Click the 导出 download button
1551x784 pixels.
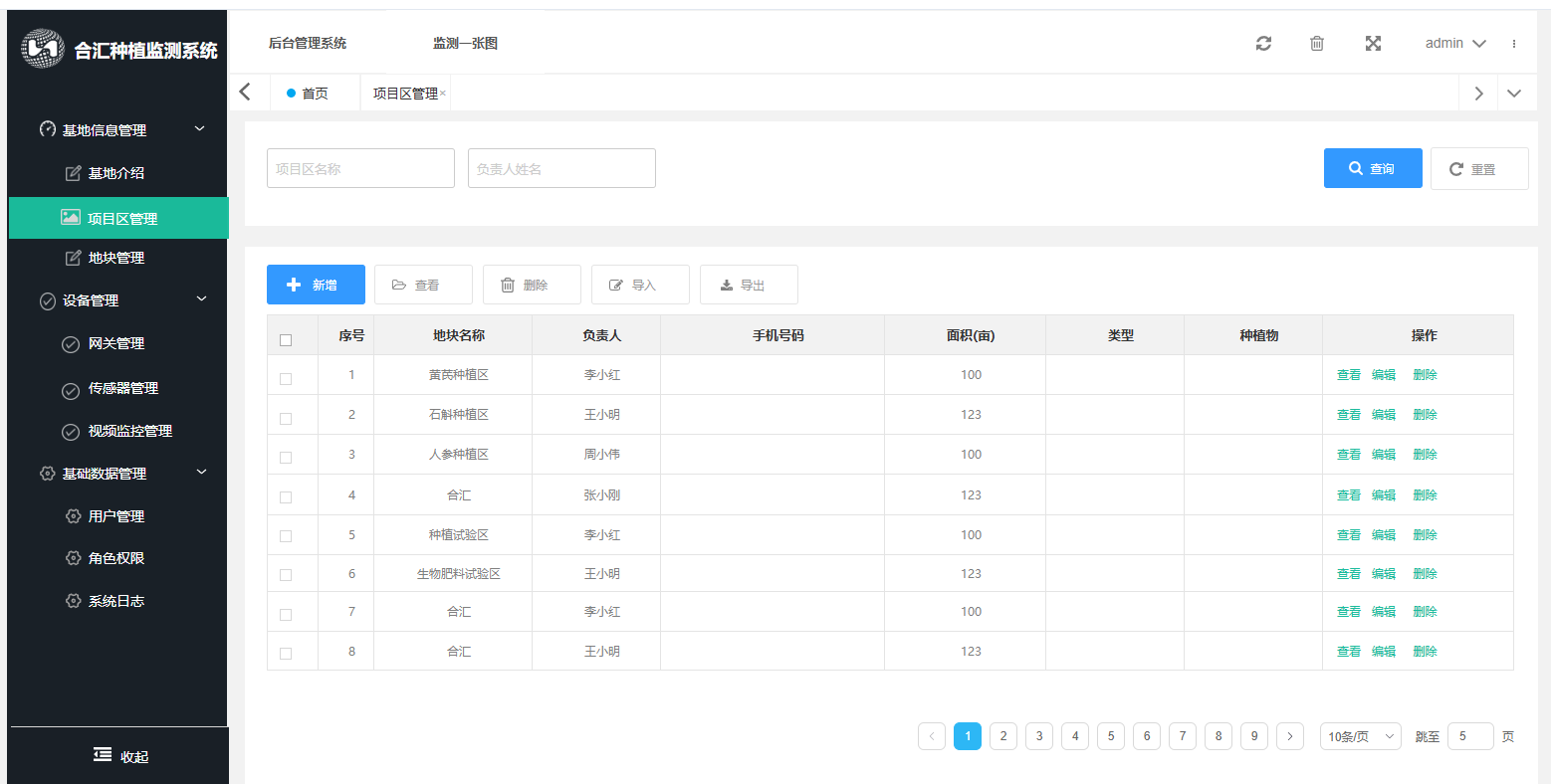tap(749, 285)
